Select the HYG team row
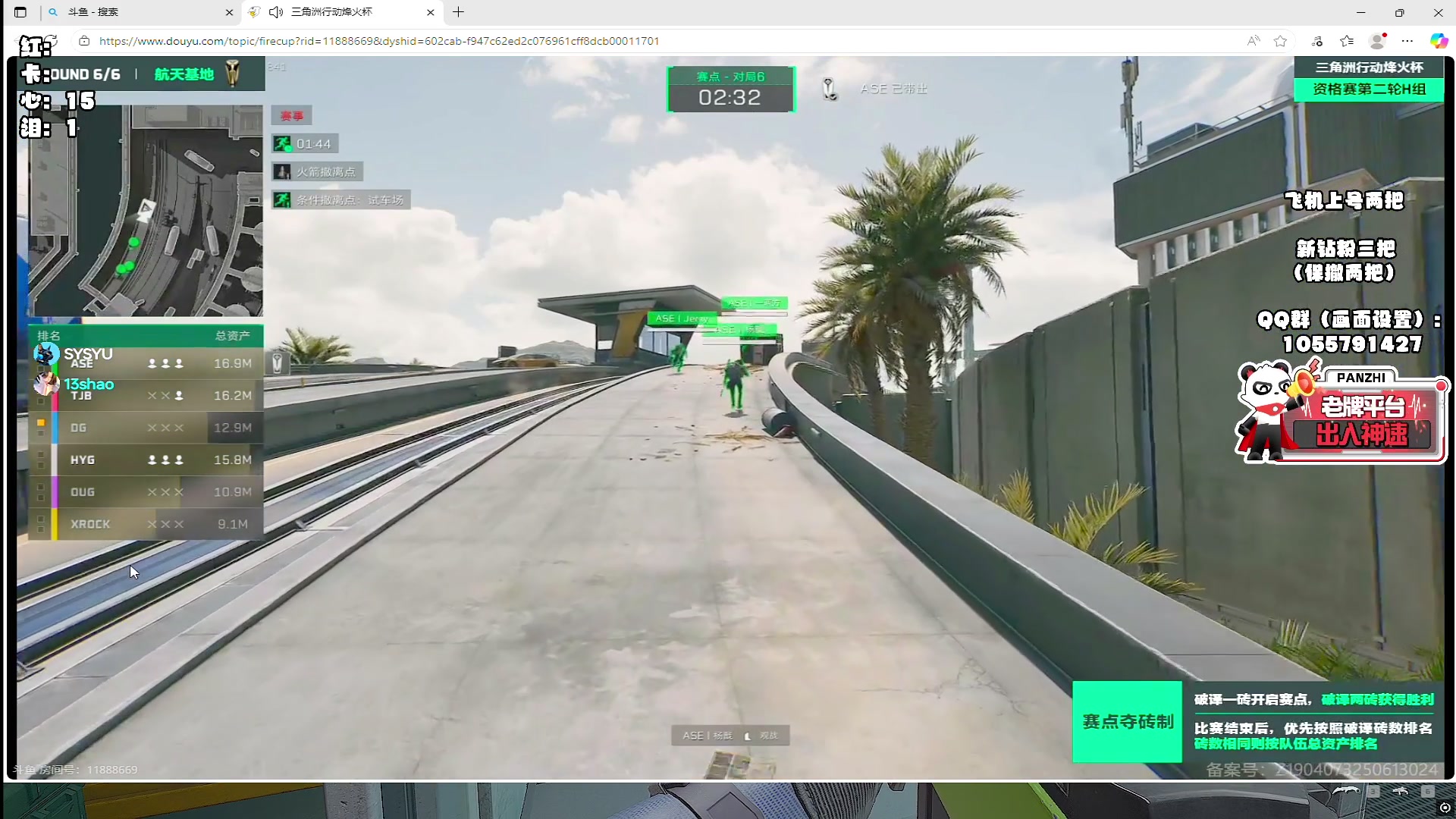 (146, 460)
